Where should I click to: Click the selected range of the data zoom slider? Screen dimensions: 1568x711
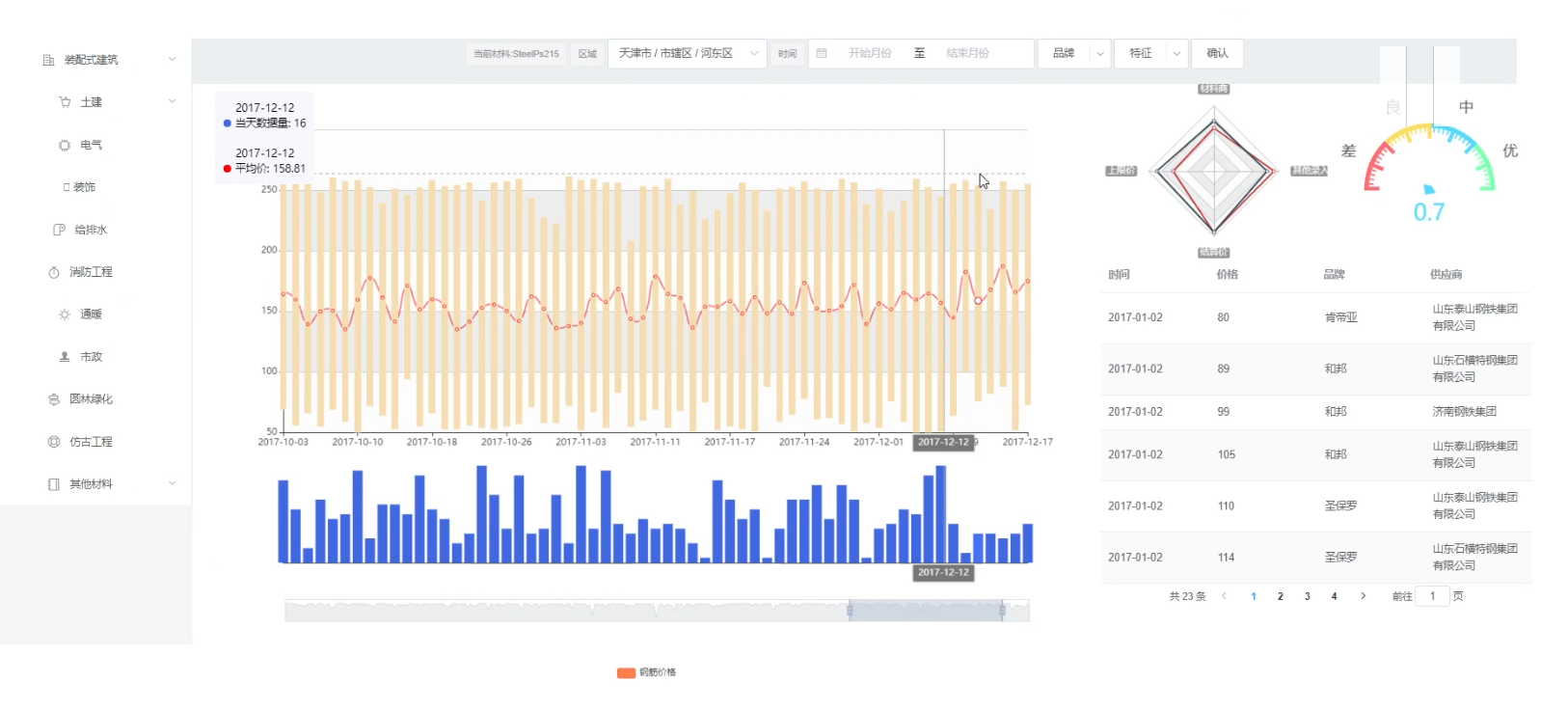926,611
